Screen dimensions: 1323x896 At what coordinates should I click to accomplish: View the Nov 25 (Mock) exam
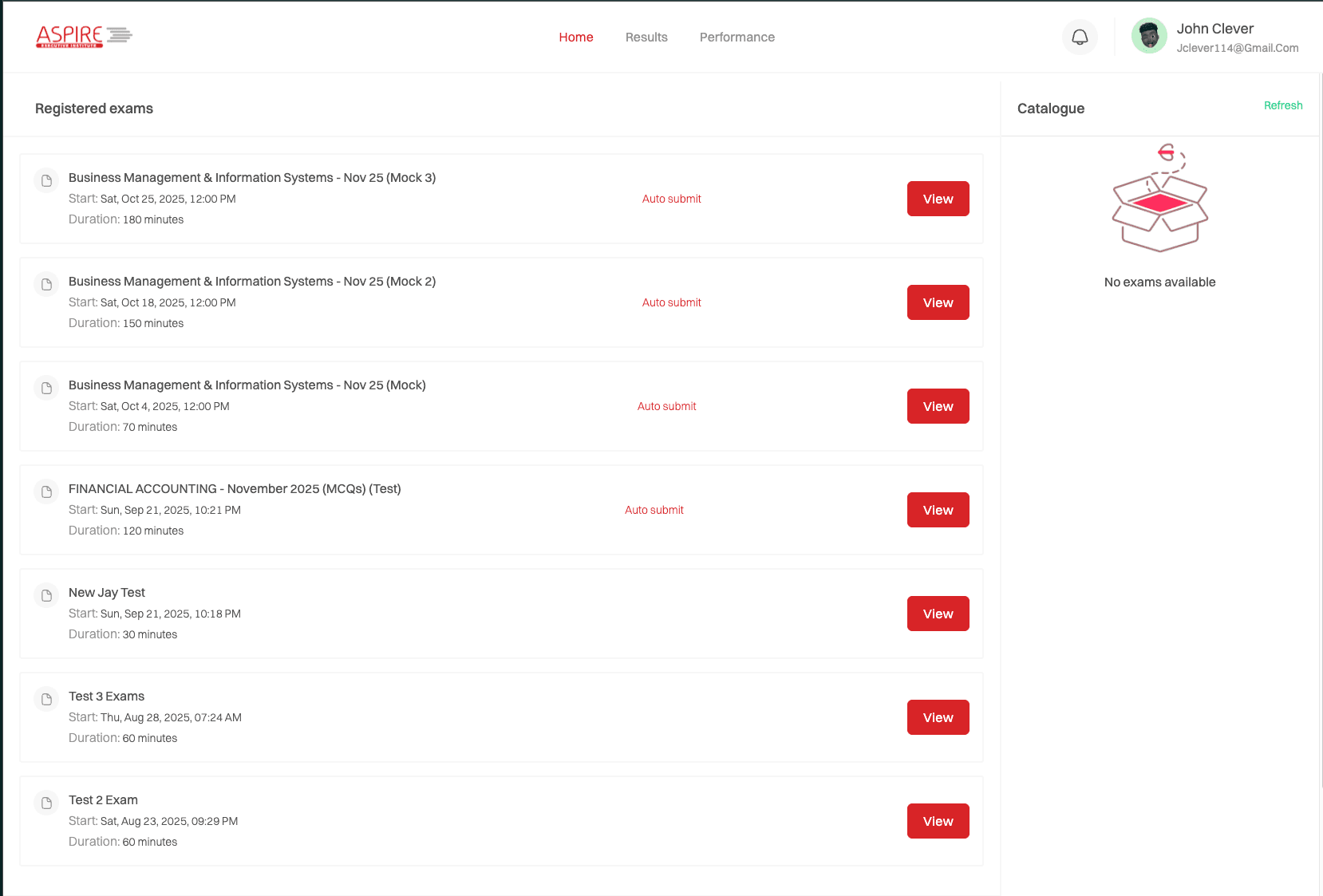click(x=938, y=406)
